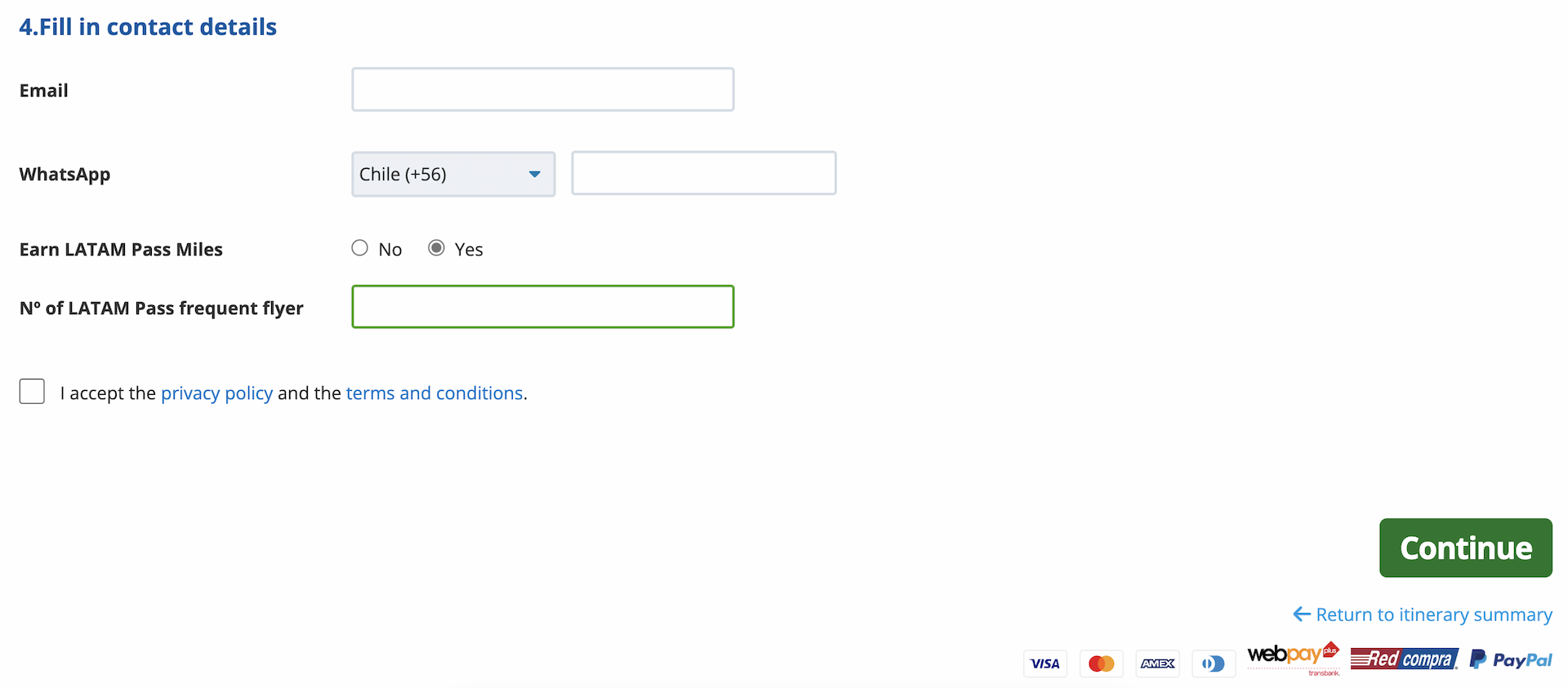Focus the Email input field
Screen dimensions: 1568x688
coord(542,90)
